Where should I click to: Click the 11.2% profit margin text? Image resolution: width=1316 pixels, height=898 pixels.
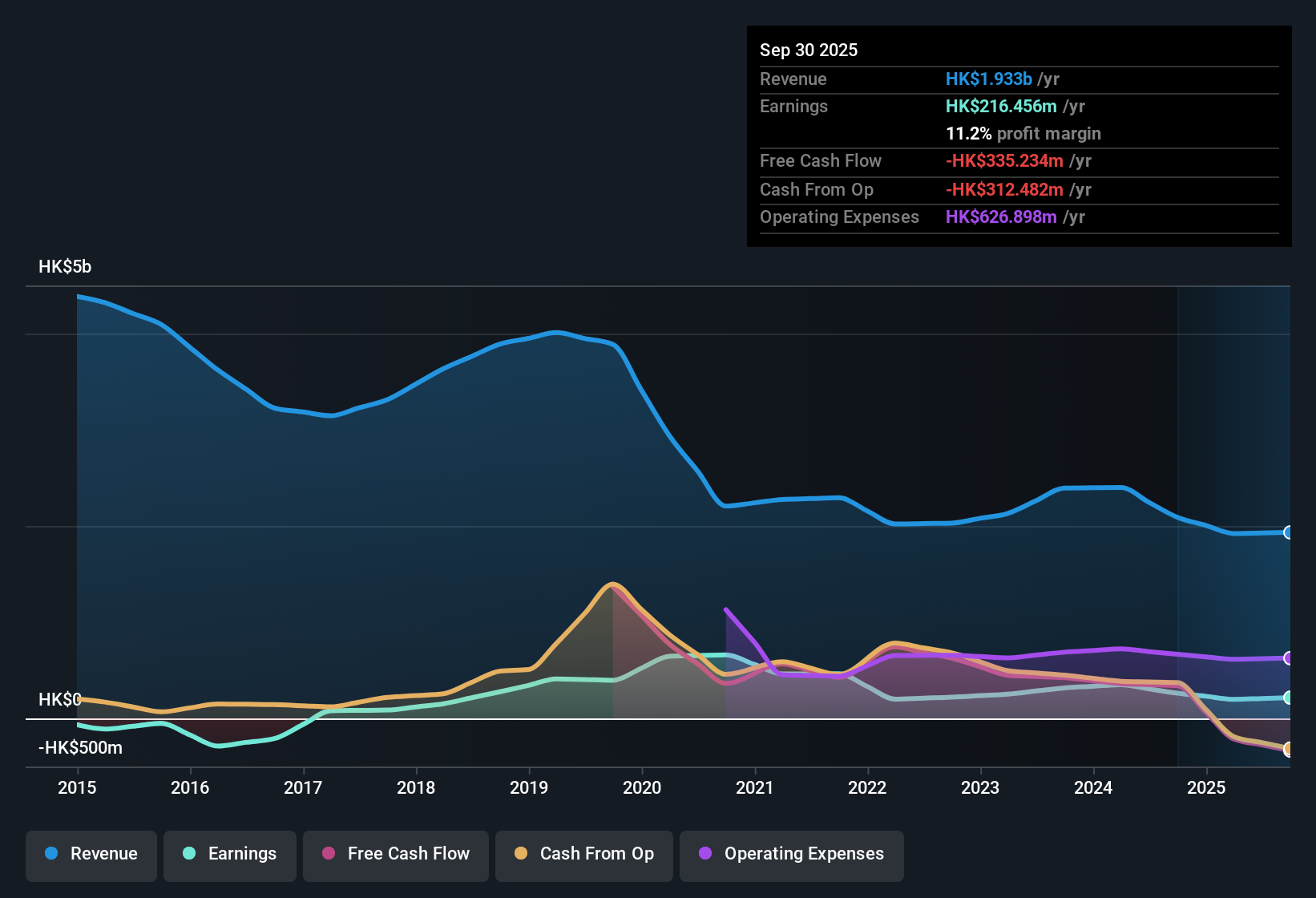click(x=1023, y=134)
